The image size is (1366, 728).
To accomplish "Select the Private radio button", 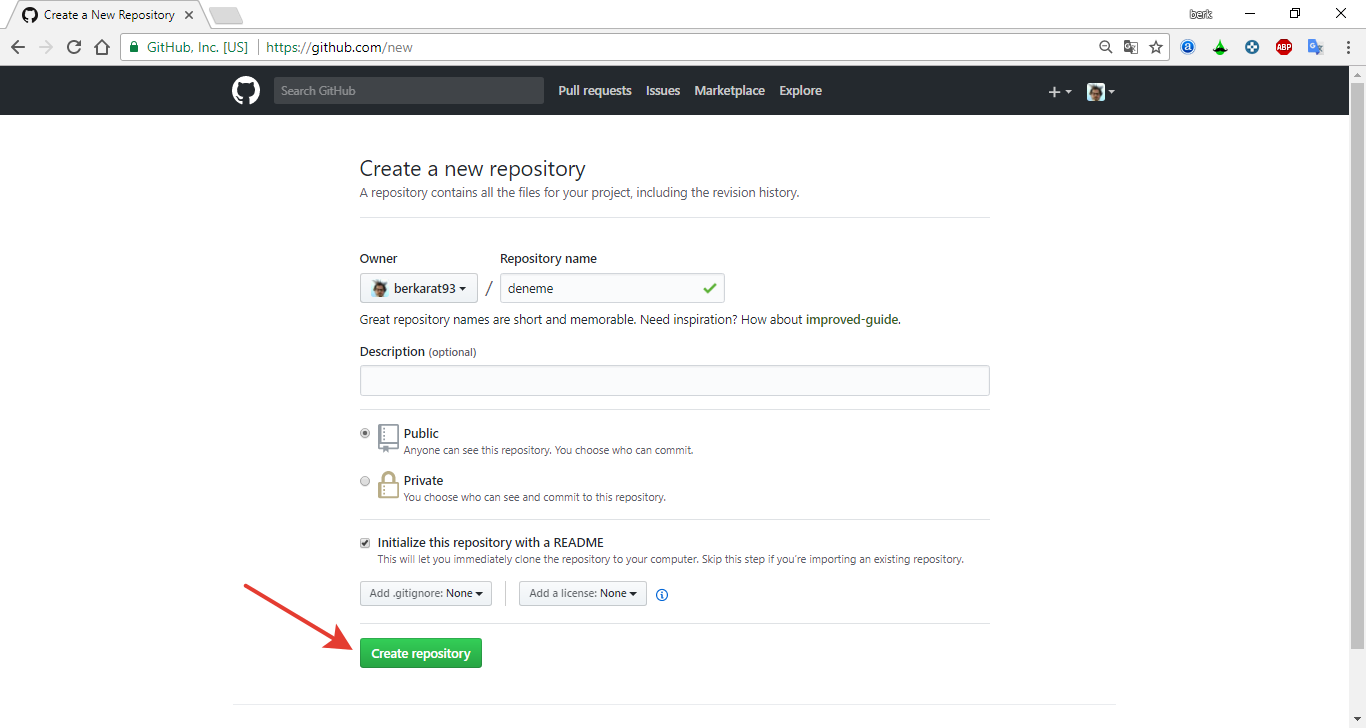I will click(x=365, y=481).
